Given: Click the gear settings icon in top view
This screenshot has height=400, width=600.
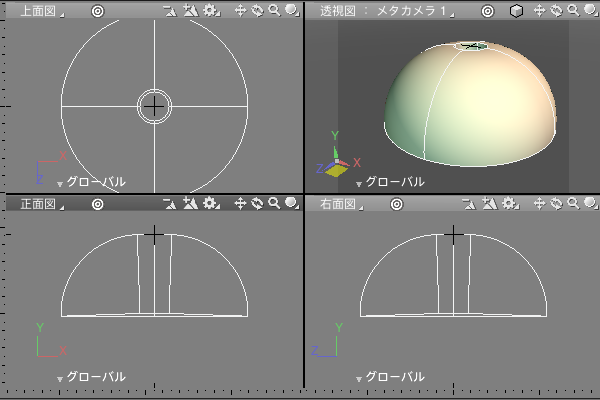Looking at the screenshot, I should (x=211, y=11).
